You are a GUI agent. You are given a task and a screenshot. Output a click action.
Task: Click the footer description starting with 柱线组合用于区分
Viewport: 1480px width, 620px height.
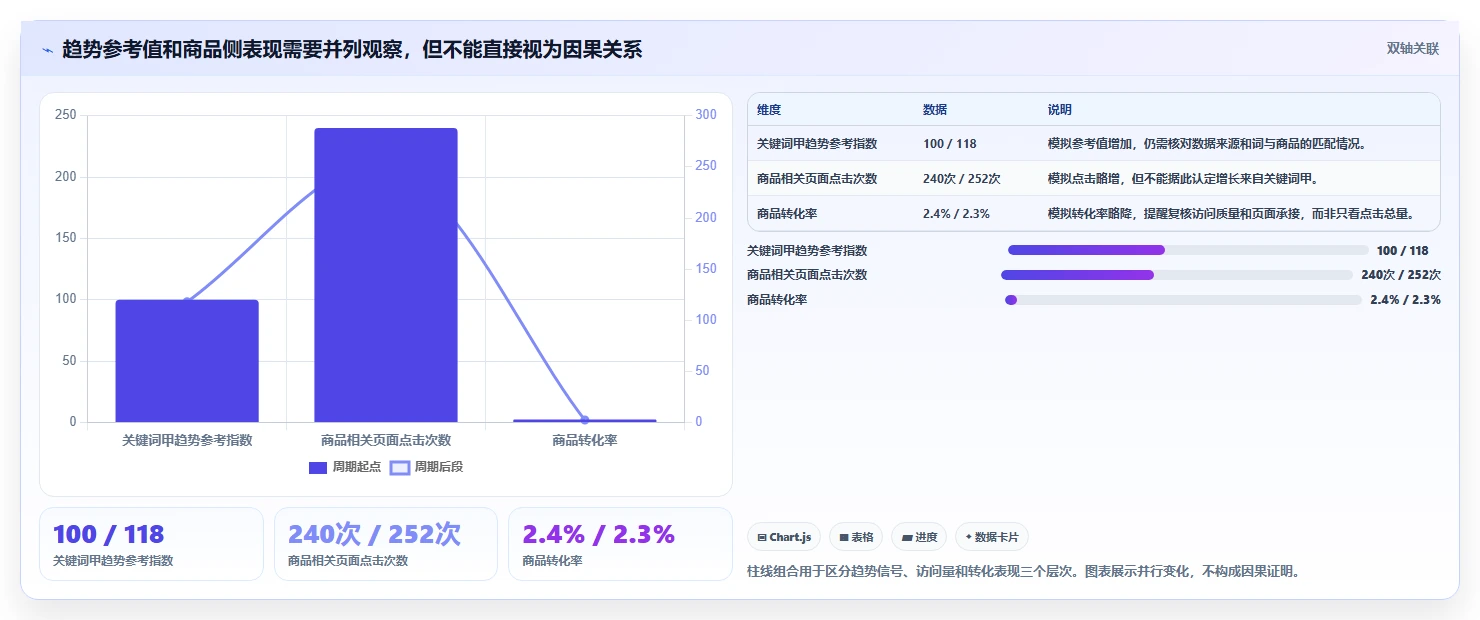1024,572
